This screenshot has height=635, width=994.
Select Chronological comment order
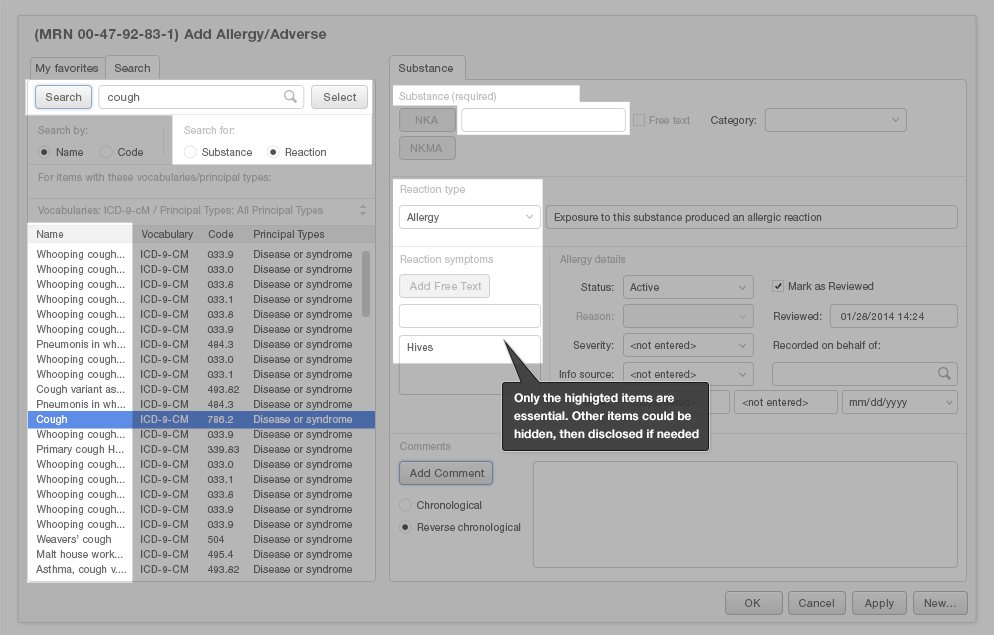(x=405, y=505)
